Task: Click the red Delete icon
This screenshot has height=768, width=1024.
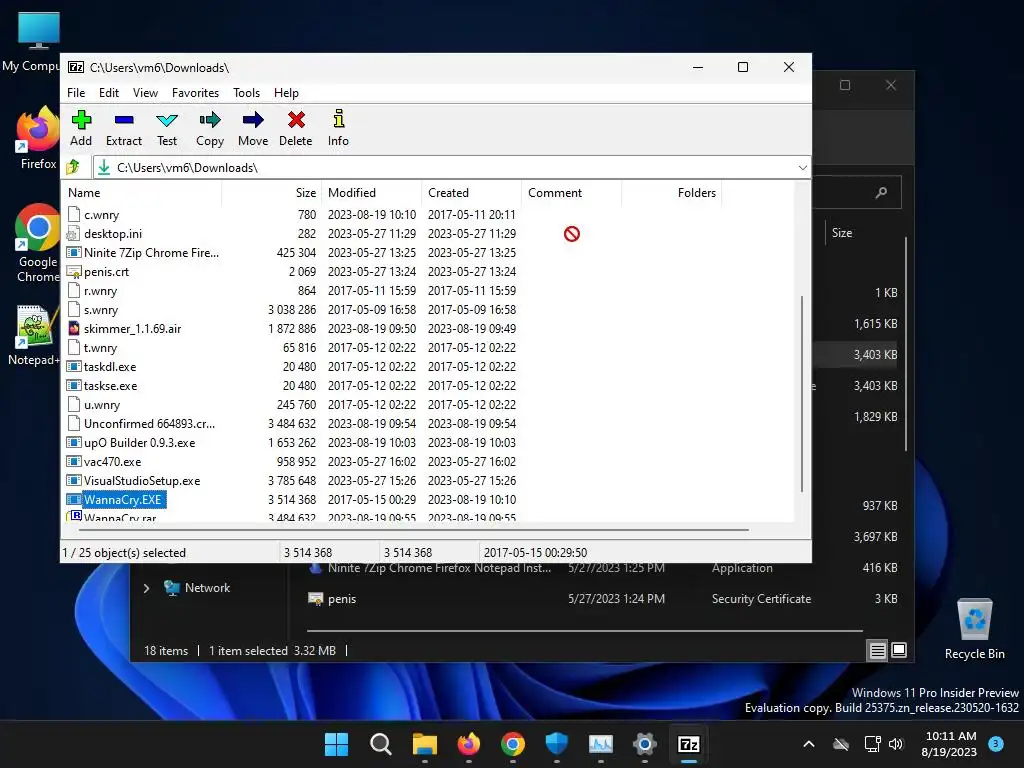Action: [296, 128]
